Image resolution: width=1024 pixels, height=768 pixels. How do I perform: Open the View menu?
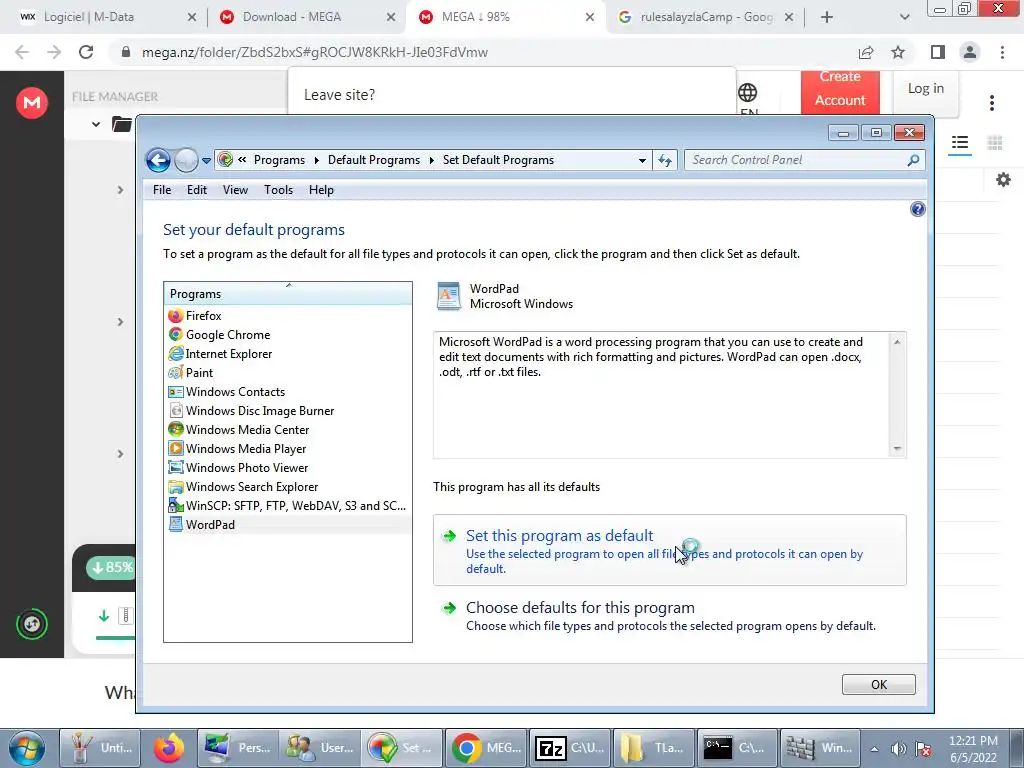(x=235, y=190)
